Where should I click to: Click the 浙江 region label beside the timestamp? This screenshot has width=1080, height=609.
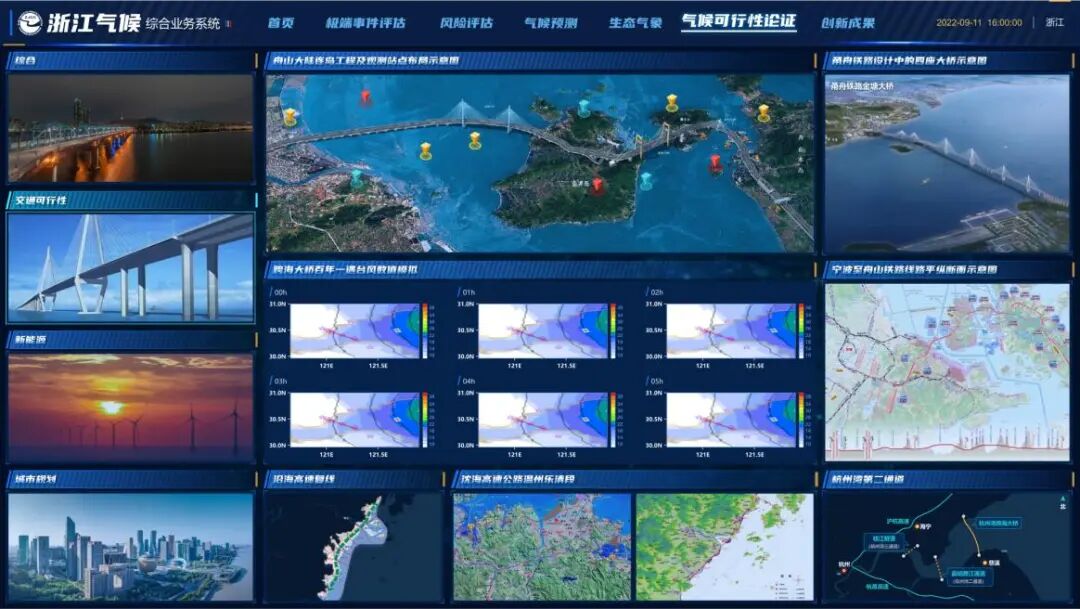click(1055, 22)
